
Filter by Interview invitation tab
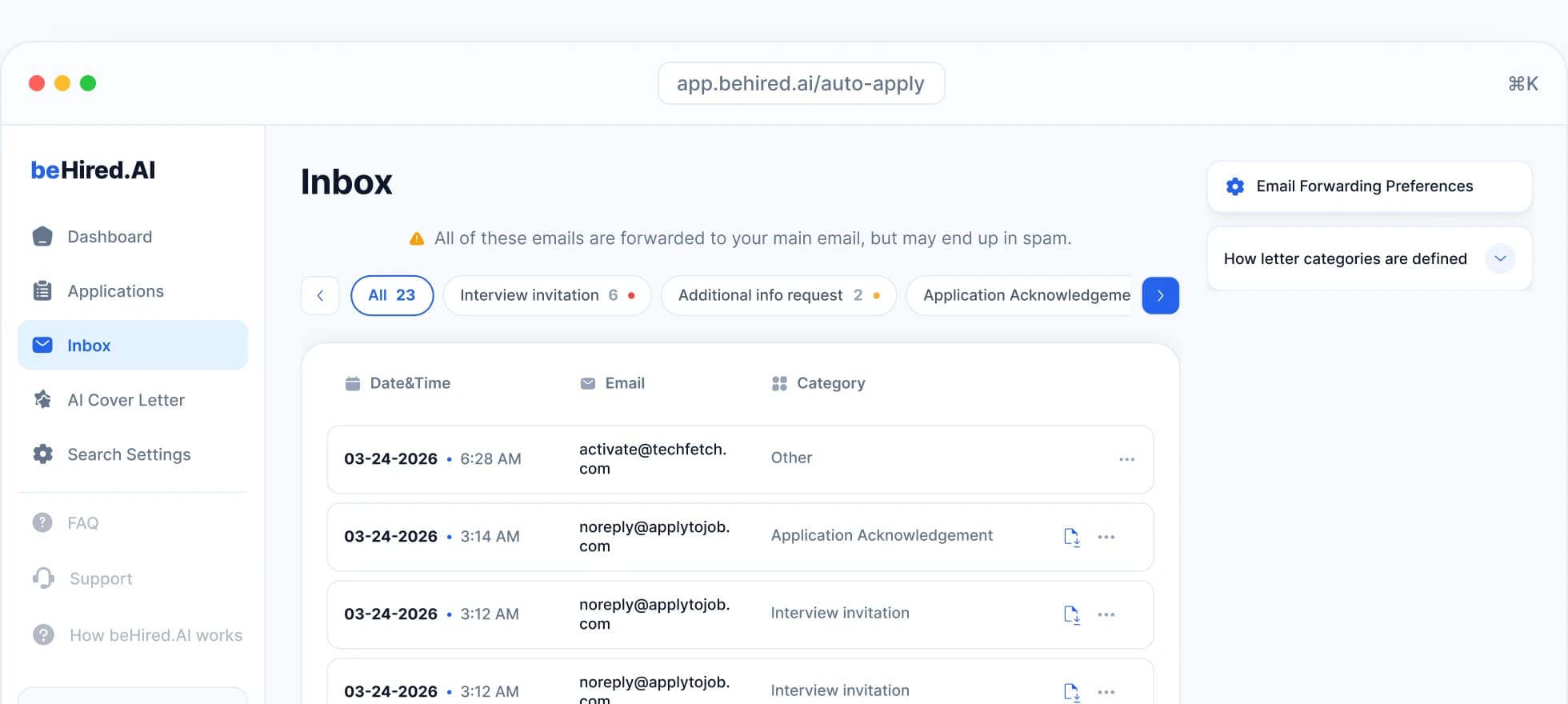coord(547,295)
